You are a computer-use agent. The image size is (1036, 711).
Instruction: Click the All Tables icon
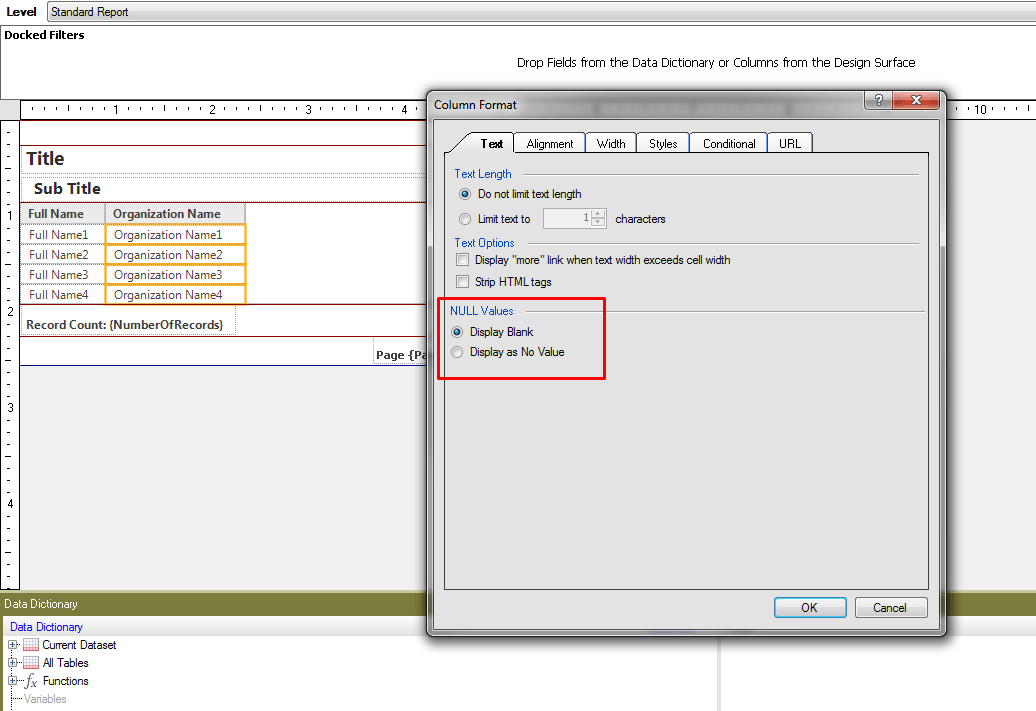[30, 663]
